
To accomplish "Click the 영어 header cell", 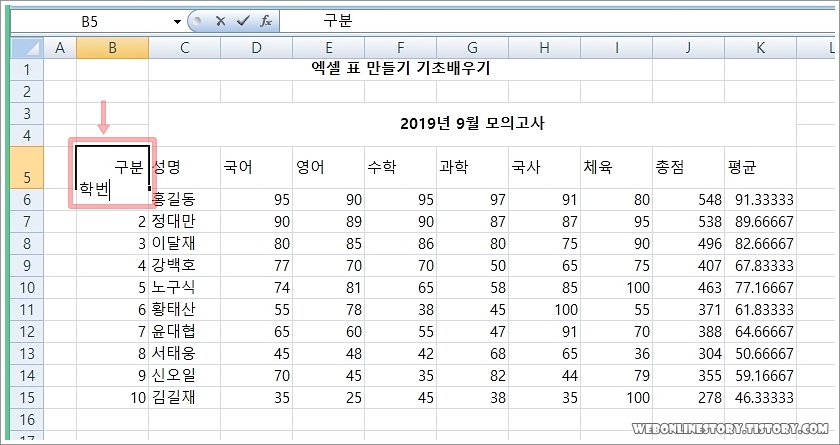I will 328,168.
